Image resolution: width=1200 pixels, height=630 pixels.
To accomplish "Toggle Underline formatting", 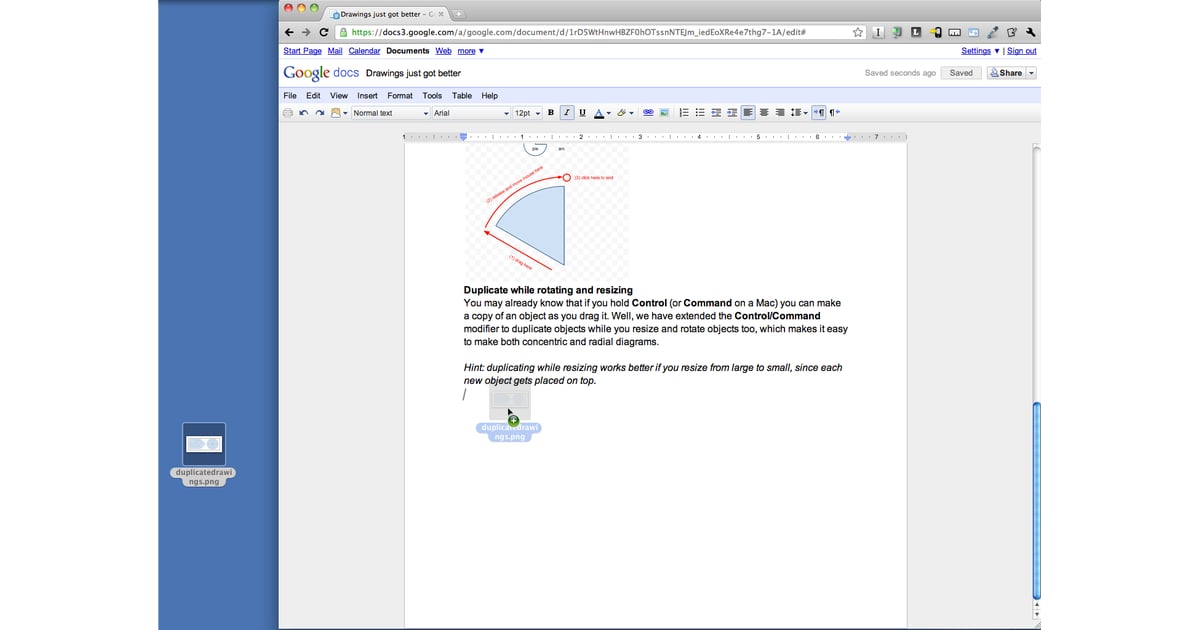I will [x=582, y=113].
